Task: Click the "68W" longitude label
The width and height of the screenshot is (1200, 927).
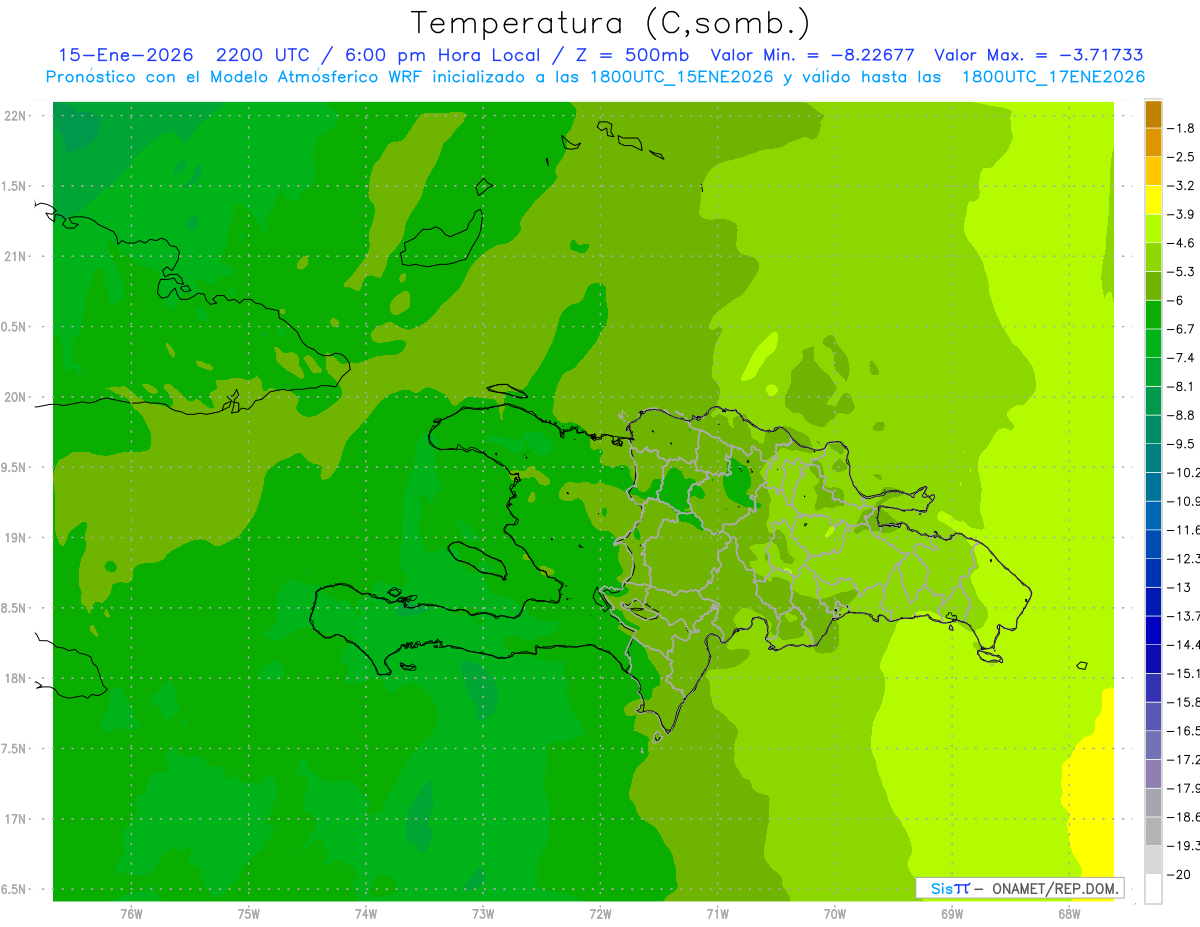Action: [x=1069, y=913]
